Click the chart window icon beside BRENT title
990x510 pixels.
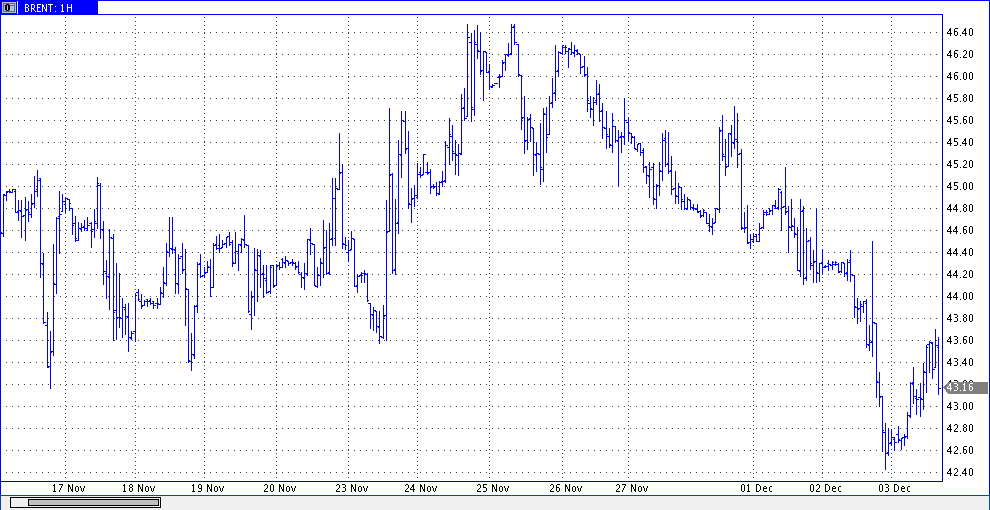(x=9, y=8)
